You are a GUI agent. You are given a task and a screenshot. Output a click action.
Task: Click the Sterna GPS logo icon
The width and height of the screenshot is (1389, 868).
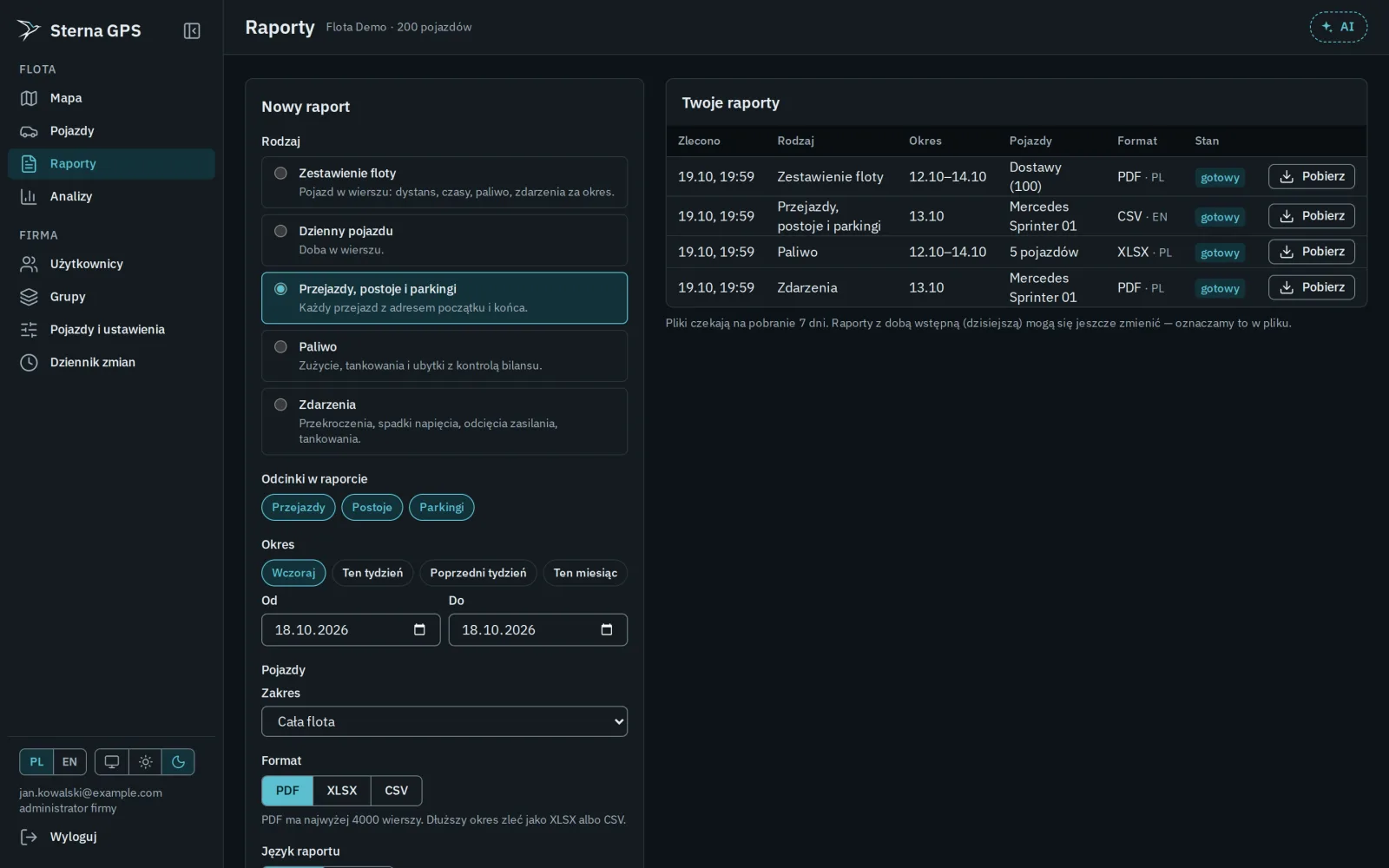[29, 30]
